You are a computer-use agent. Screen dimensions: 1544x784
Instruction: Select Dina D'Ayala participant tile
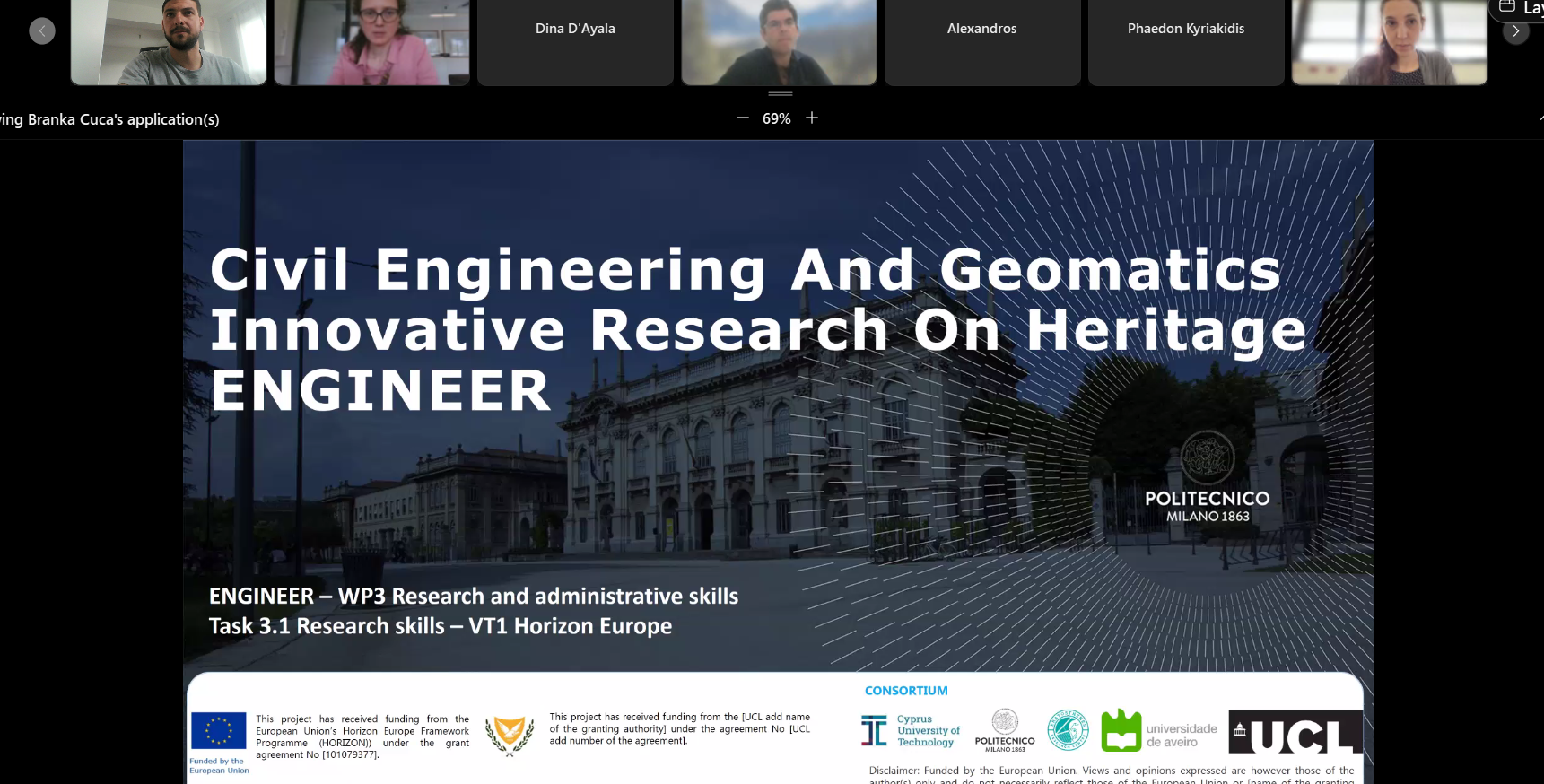575,42
